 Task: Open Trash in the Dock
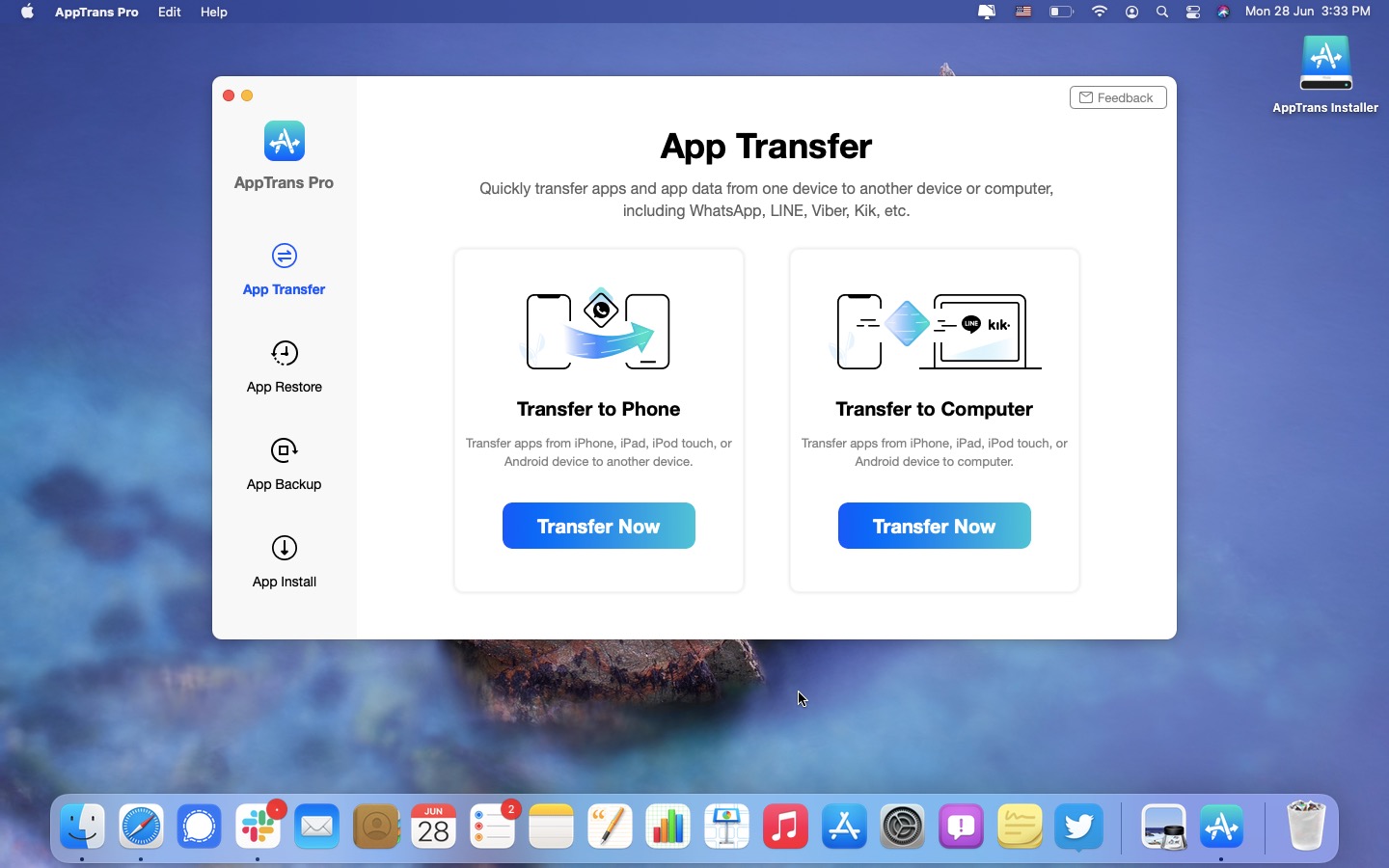pyautogui.click(x=1307, y=827)
